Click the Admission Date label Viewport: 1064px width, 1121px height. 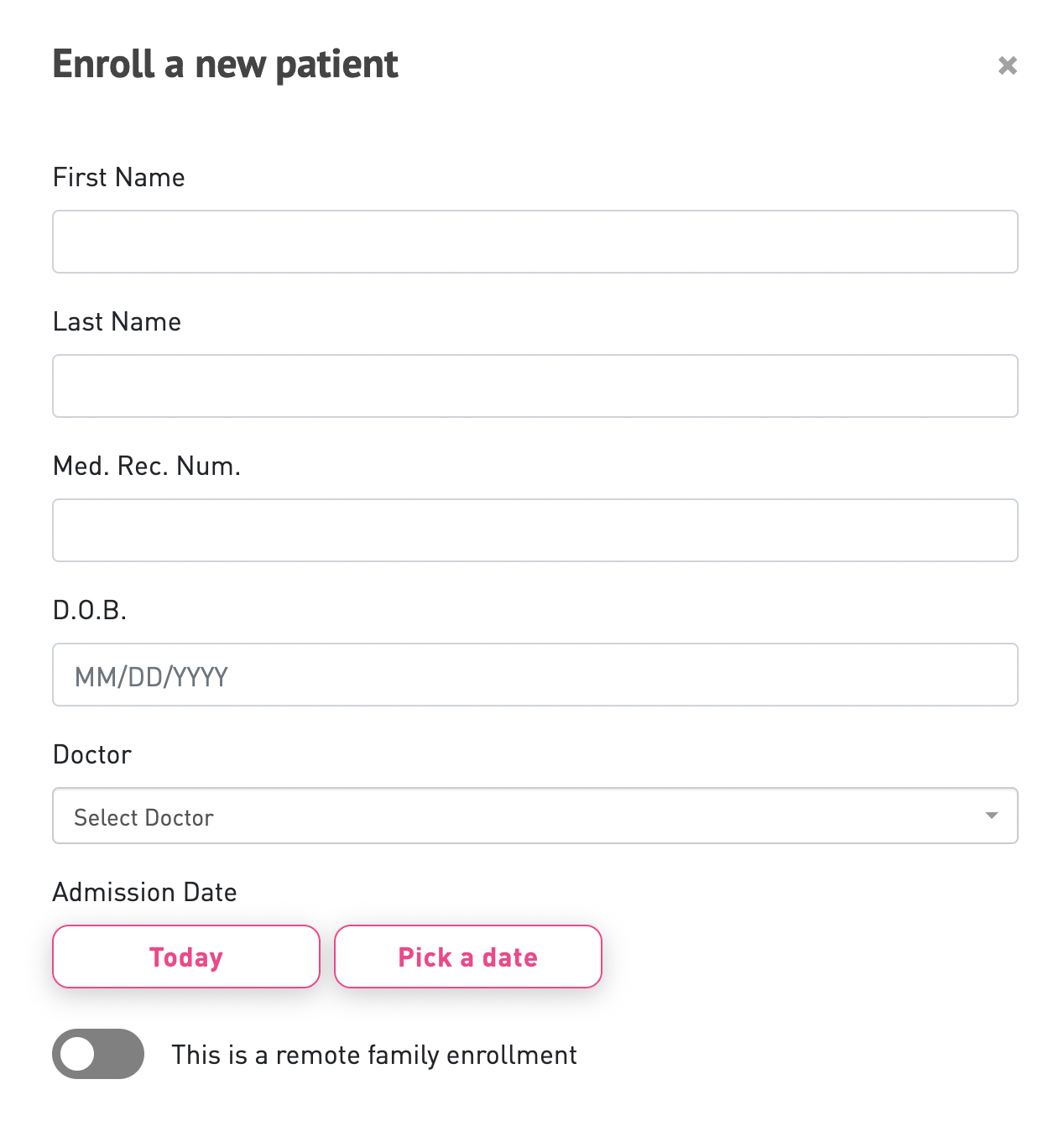[144, 892]
